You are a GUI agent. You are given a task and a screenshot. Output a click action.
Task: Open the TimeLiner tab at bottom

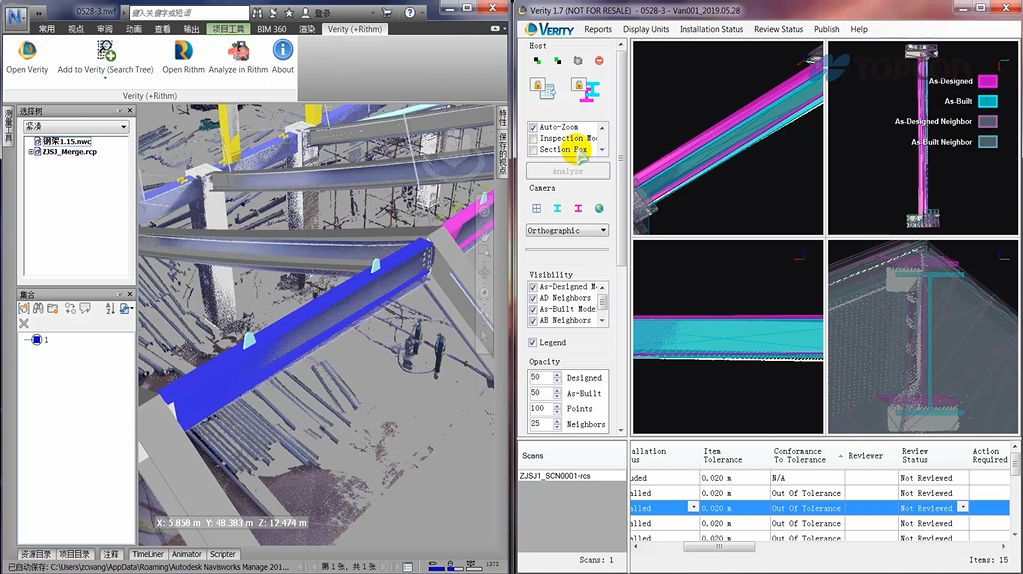click(148, 554)
